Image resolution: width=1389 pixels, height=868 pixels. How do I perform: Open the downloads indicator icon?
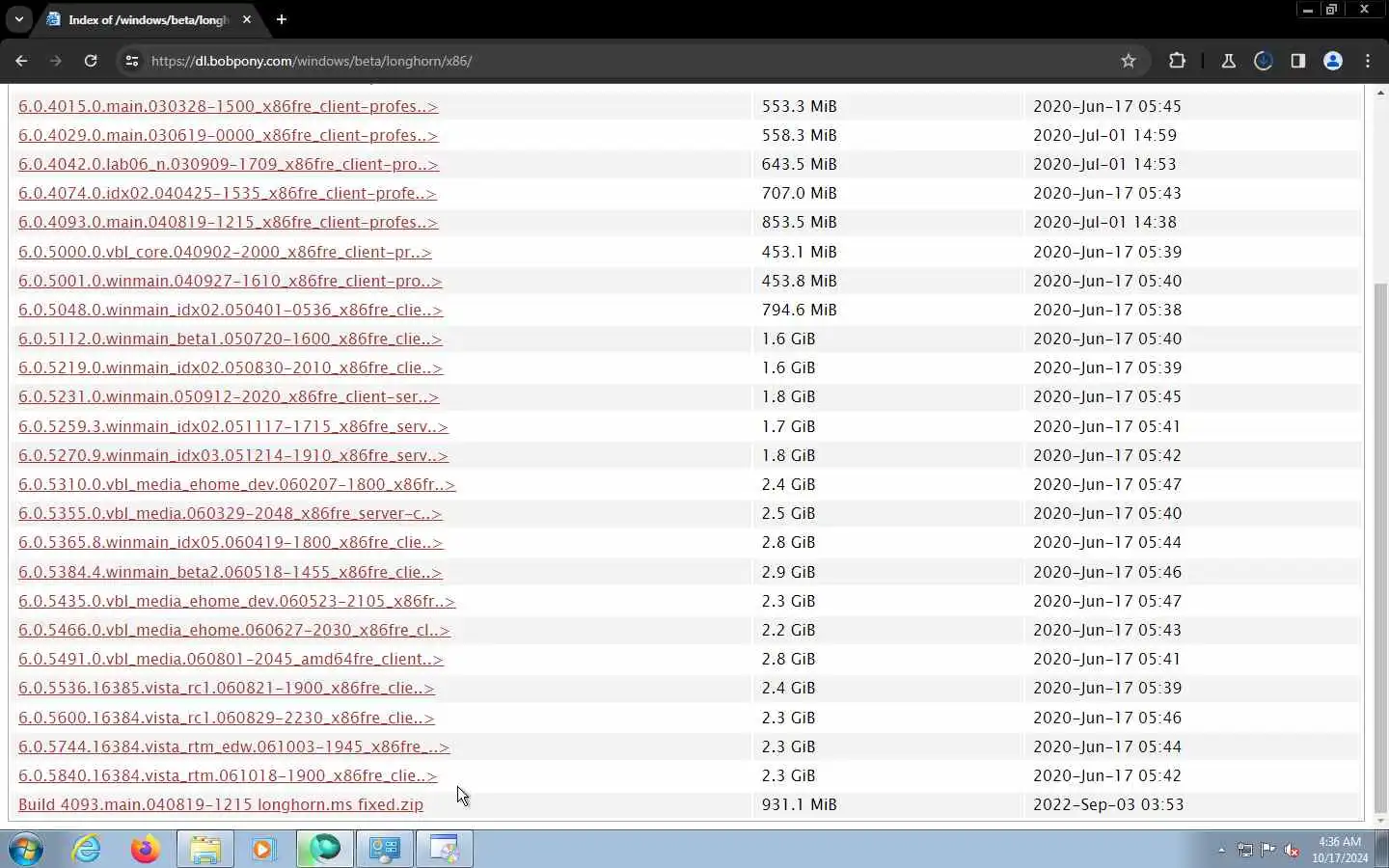pyautogui.click(x=1263, y=61)
